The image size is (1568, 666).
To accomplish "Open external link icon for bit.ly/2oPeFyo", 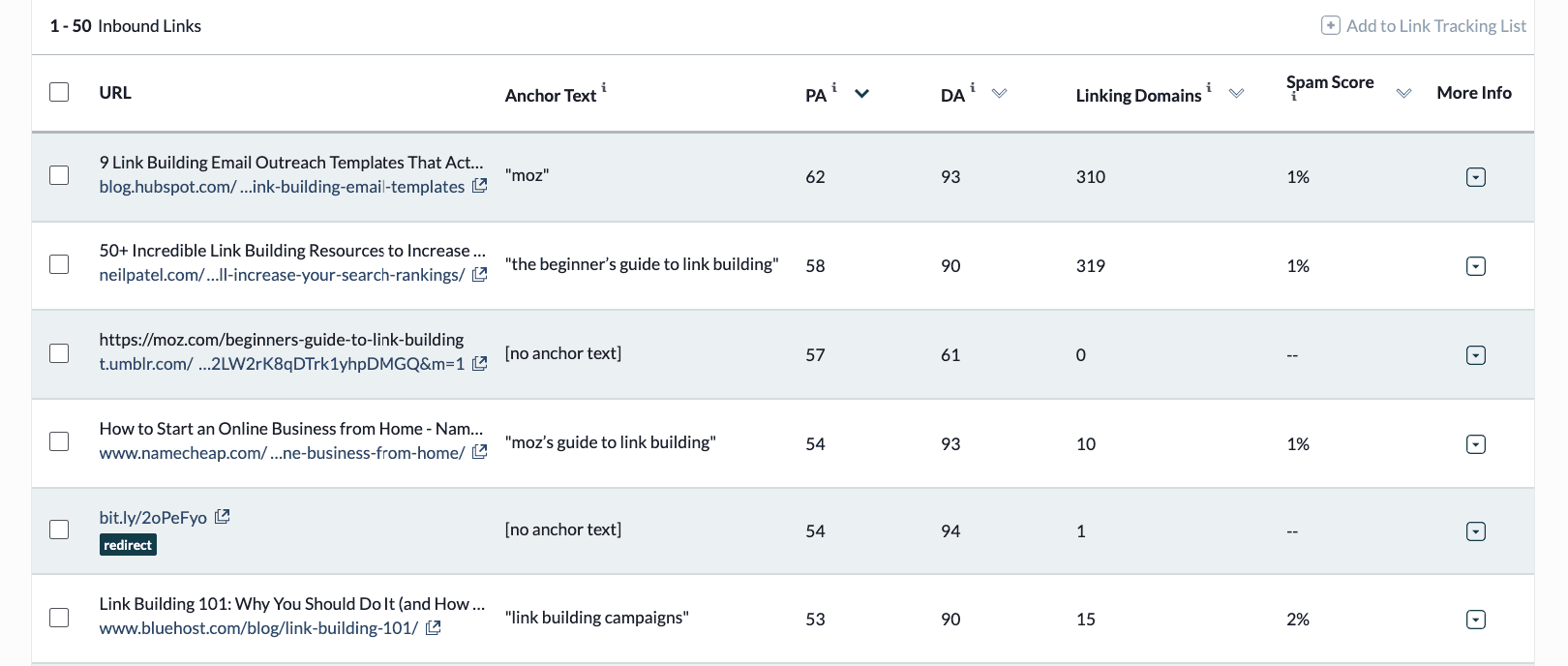I will pyautogui.click(x=222, y=517).
